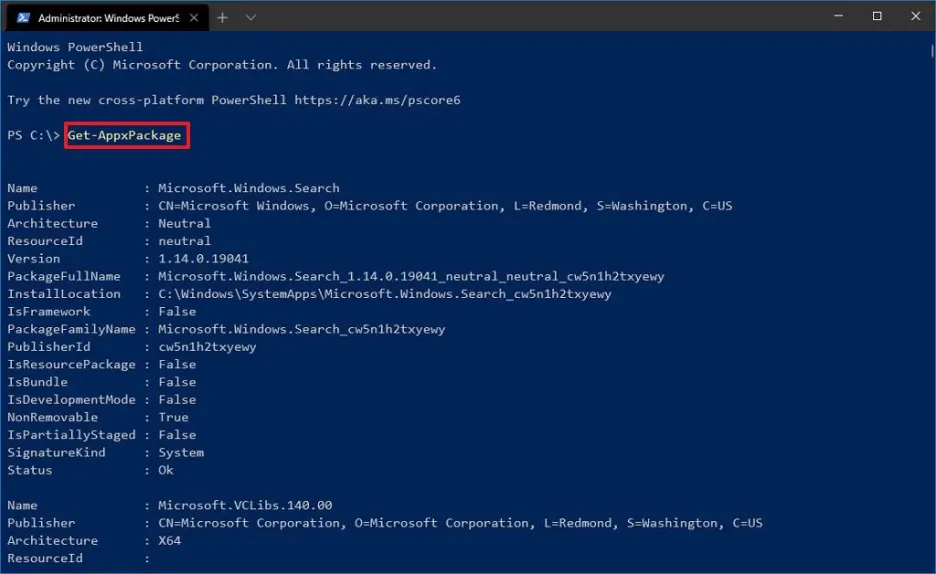Close the Windows Terminal window
The width and height of the screenshot is (936, 574).
915,16
